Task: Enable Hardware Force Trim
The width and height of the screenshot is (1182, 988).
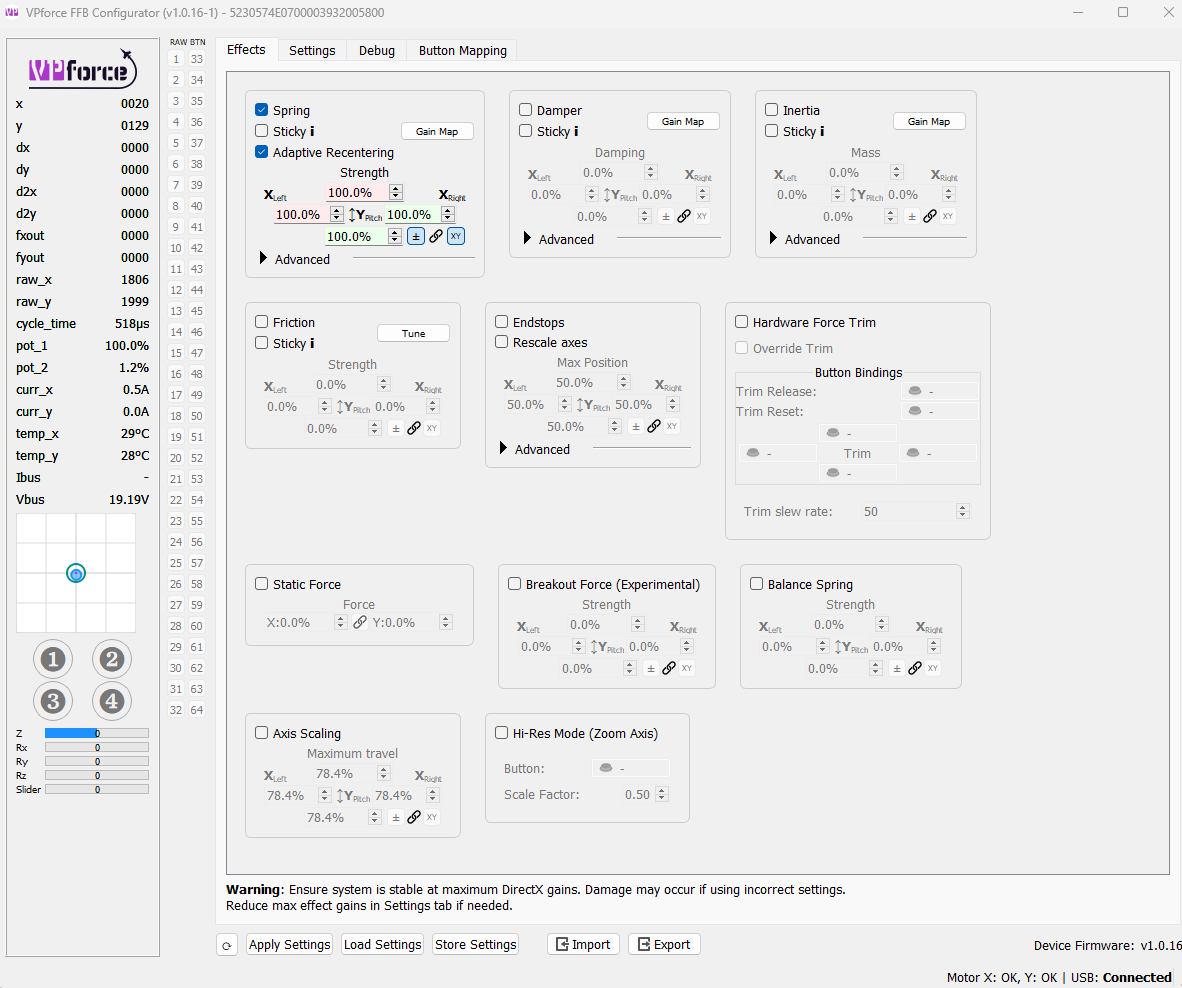Action: 741,322
